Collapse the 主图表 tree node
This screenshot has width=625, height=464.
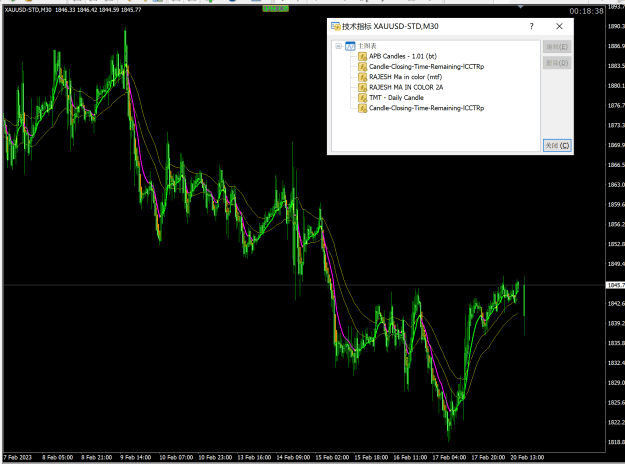[338, 46]
